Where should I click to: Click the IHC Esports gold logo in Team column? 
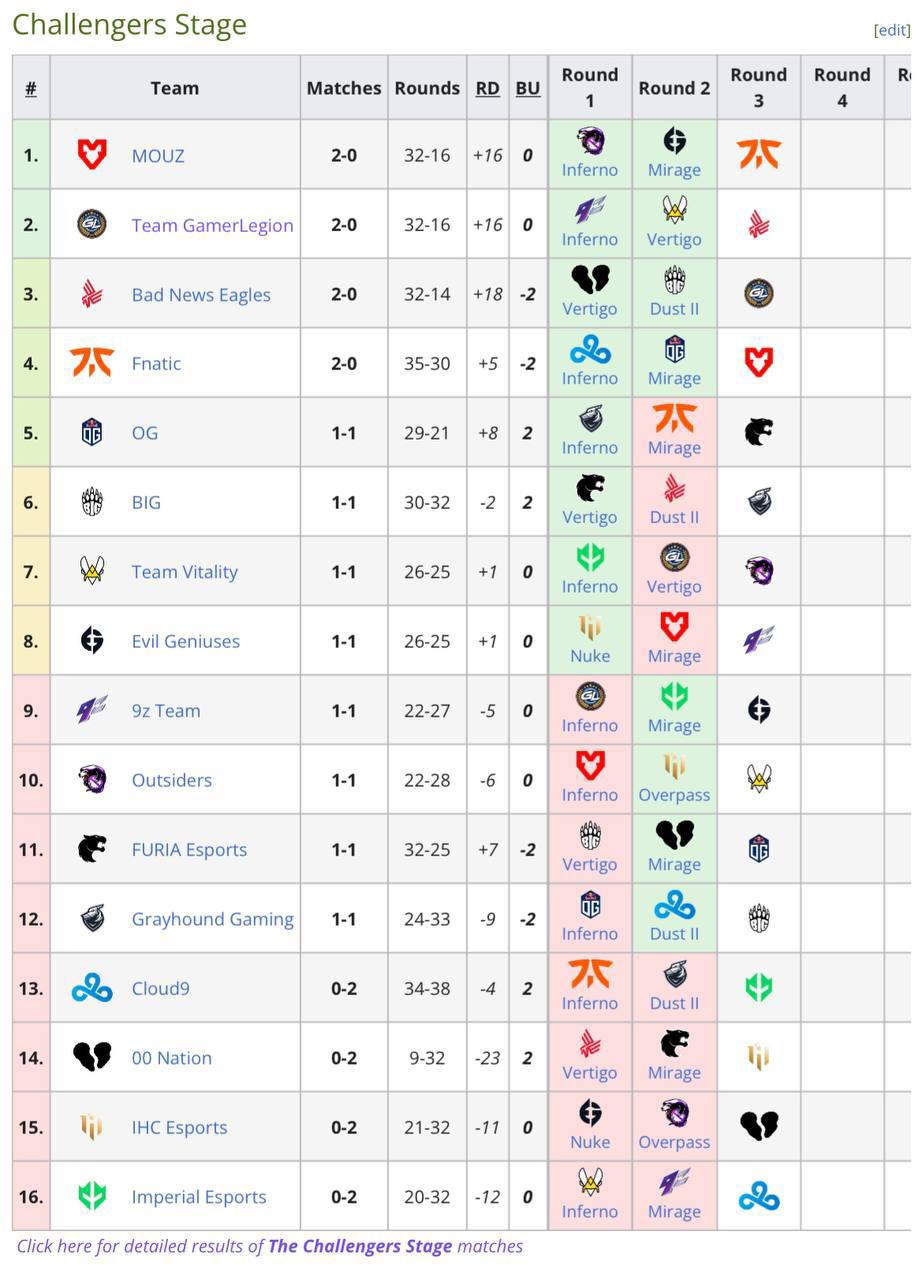click(92, 1127)
